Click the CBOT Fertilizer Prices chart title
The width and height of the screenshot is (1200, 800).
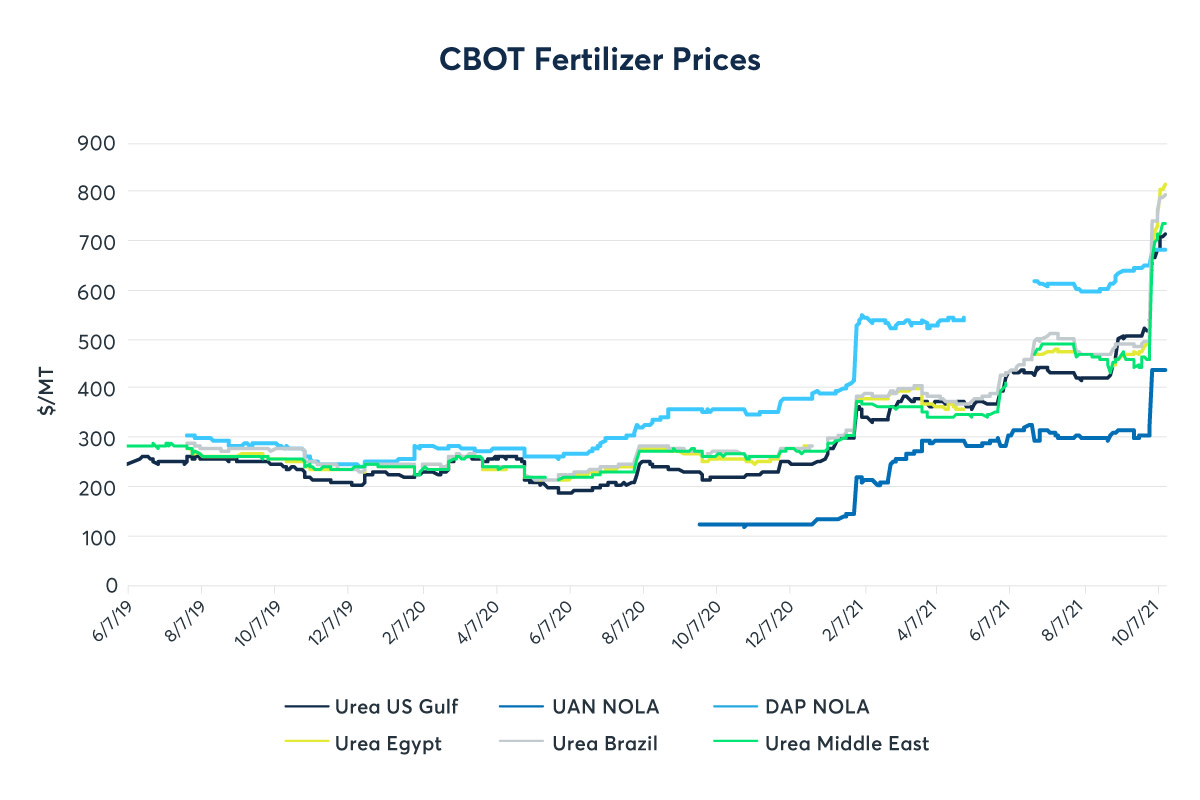click(600, 59)
